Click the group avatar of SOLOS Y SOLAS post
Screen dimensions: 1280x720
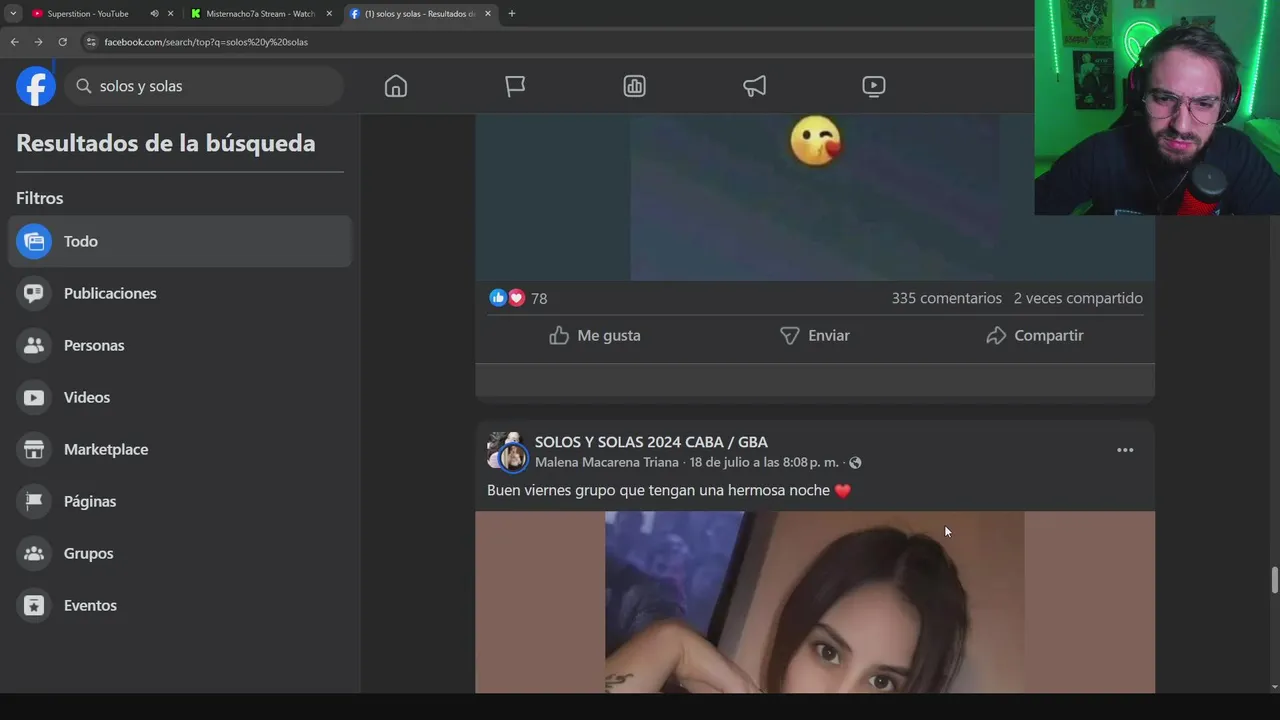click(507, 452)
